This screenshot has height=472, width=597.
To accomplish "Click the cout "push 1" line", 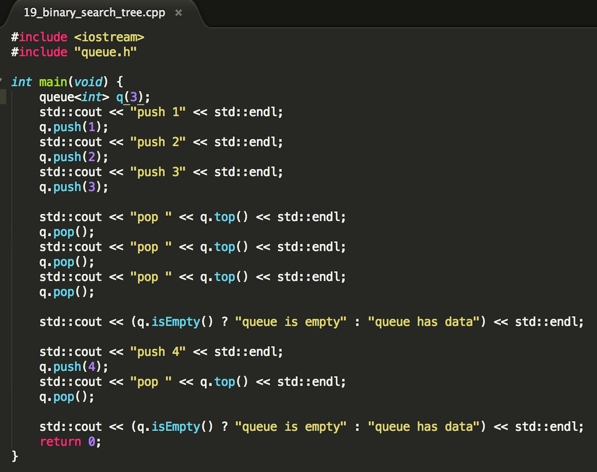I will click(161, 112).
